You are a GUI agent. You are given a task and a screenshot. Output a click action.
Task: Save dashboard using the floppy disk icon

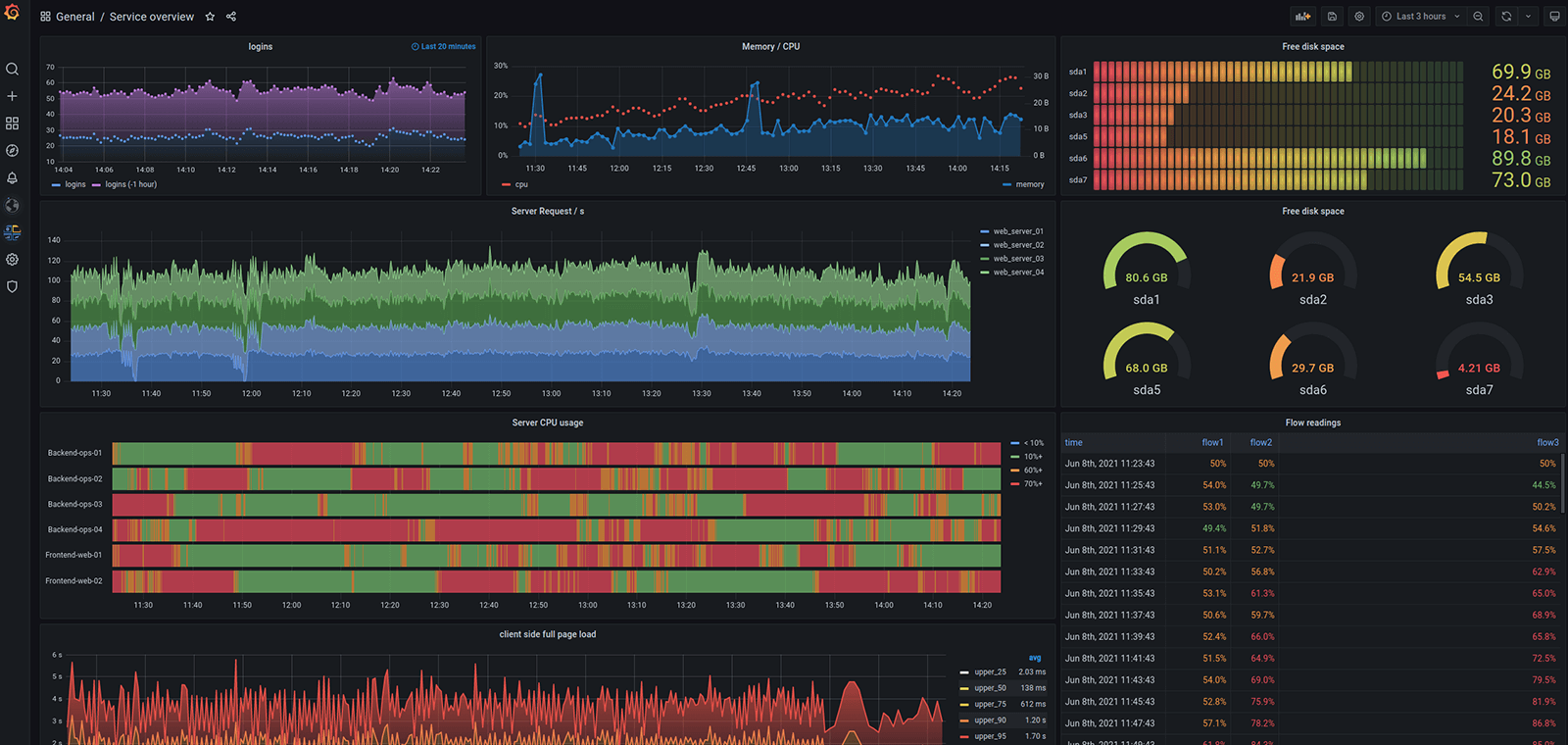tap(1332, 17)
